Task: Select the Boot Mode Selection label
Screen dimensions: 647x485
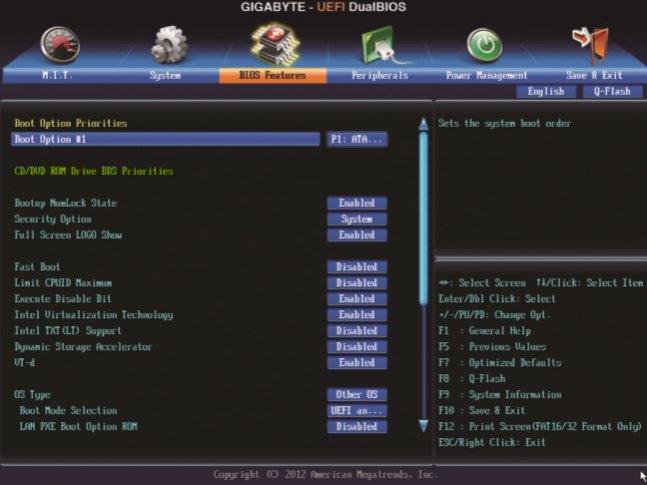Action: click(68, 411)
